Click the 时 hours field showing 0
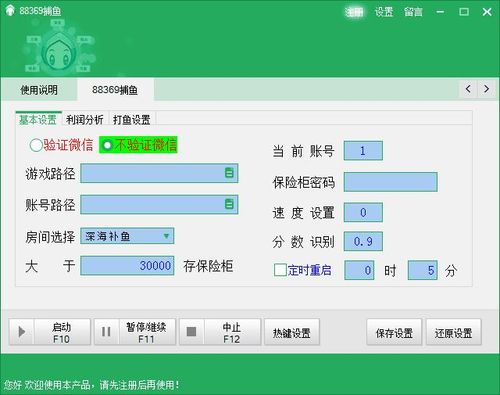500x395 pixels. (x=359, y=270)
